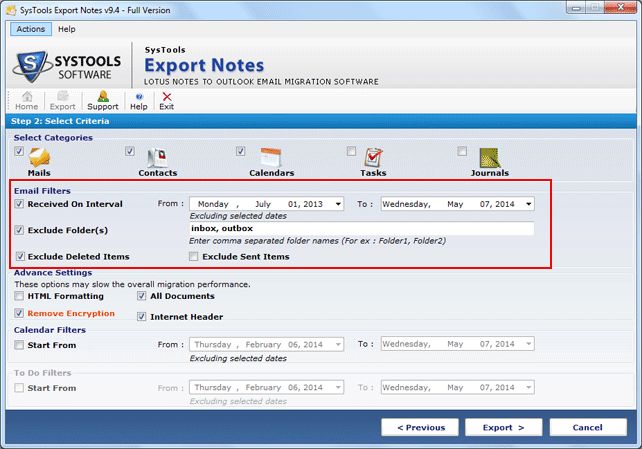Open Email Filters To date dropdown
642x449 pixels.
click(529, 204)
